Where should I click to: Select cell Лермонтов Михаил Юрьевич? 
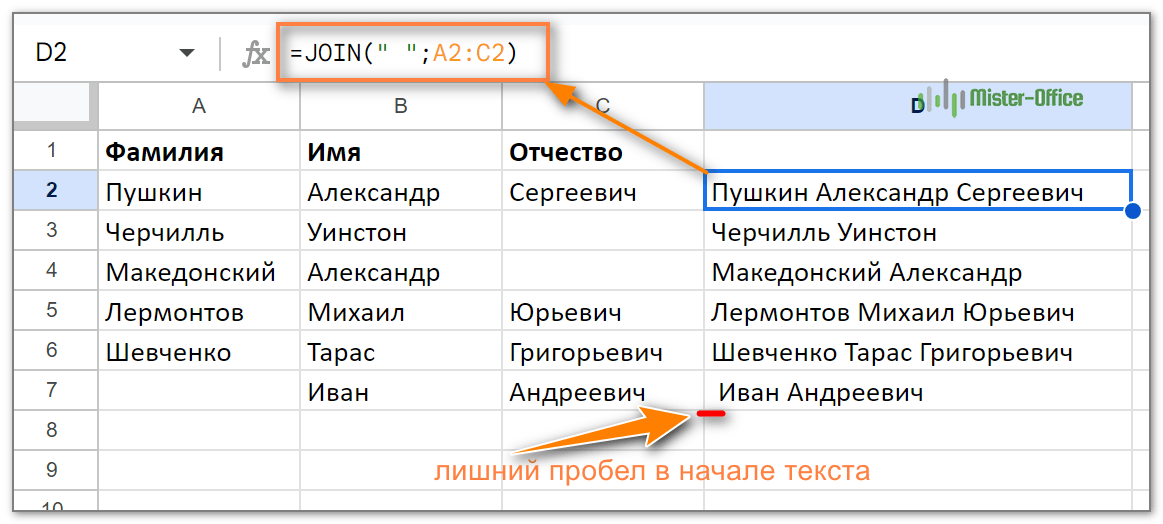click(917, 311)
